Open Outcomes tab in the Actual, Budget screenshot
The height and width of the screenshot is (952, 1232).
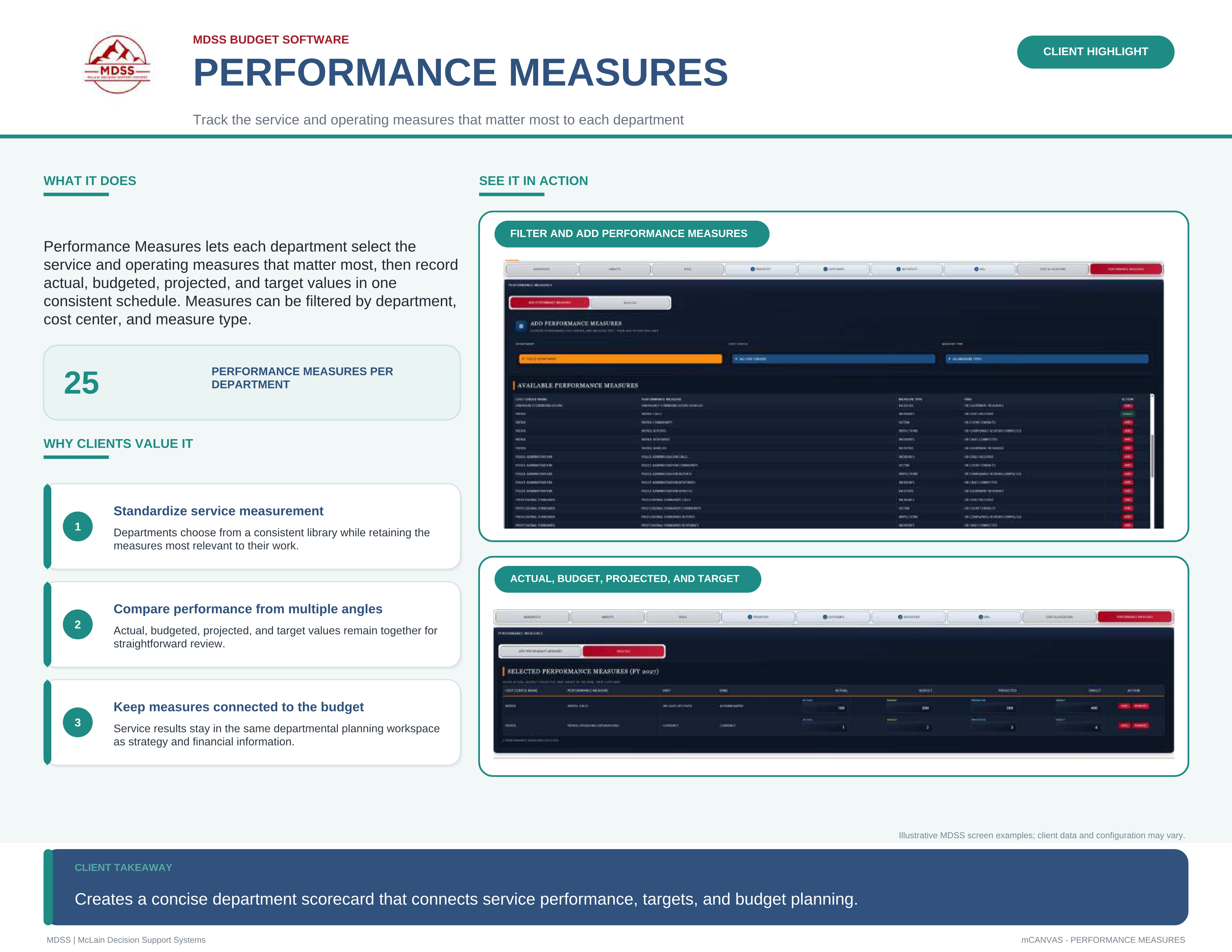834,617
